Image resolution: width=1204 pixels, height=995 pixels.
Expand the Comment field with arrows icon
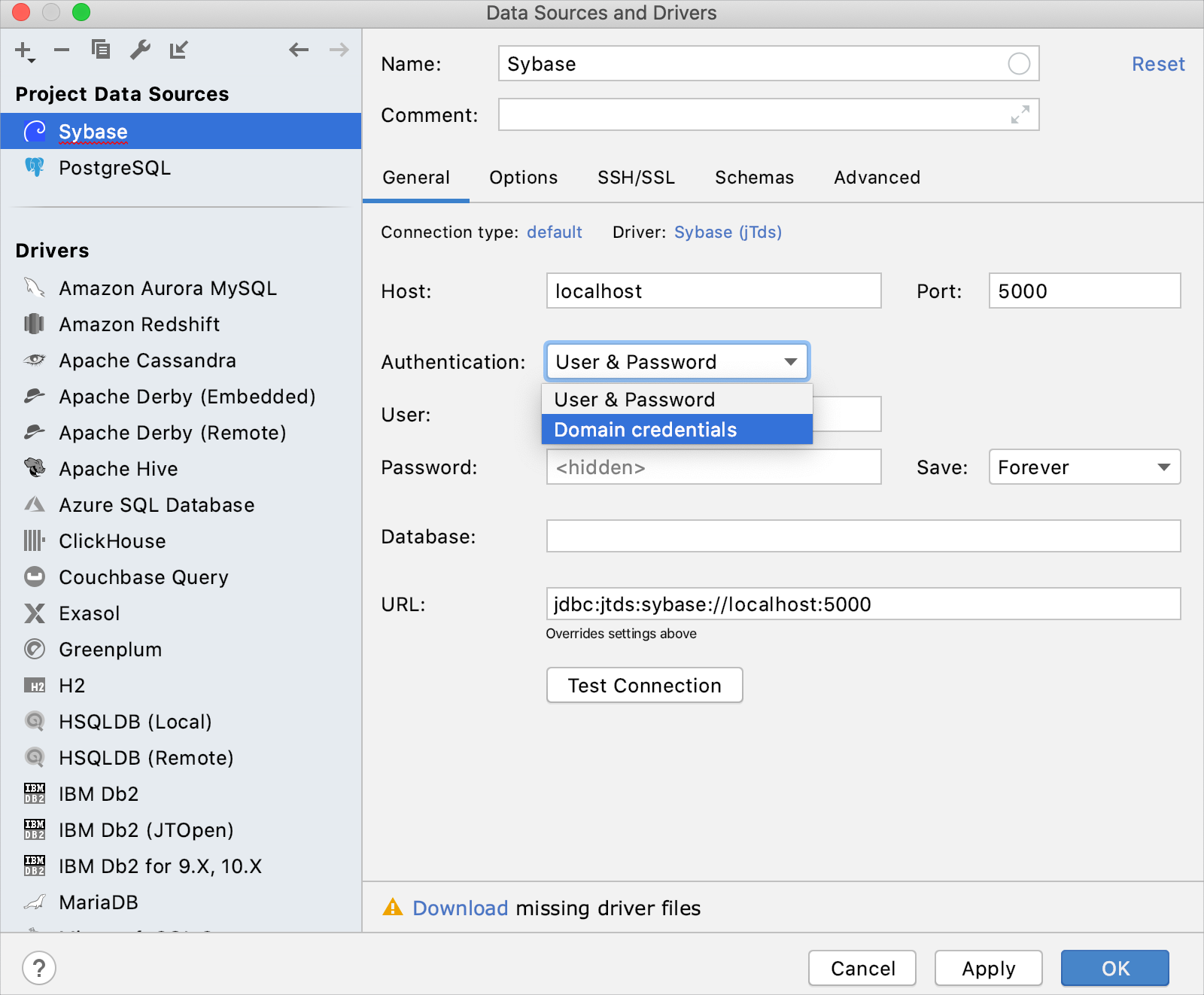coord(1020,114)
